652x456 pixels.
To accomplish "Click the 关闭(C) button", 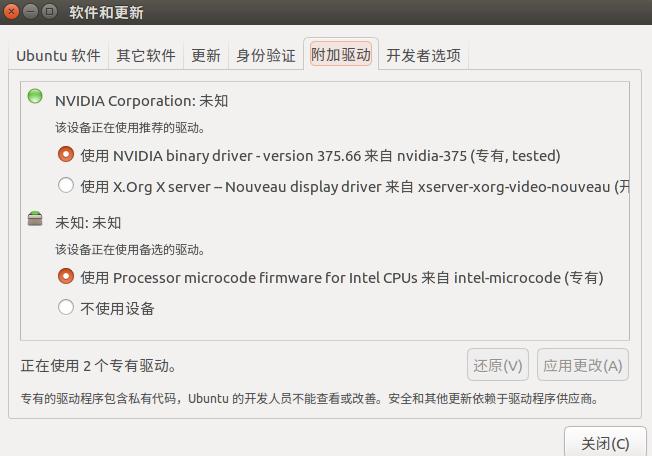I will point(605,442).
